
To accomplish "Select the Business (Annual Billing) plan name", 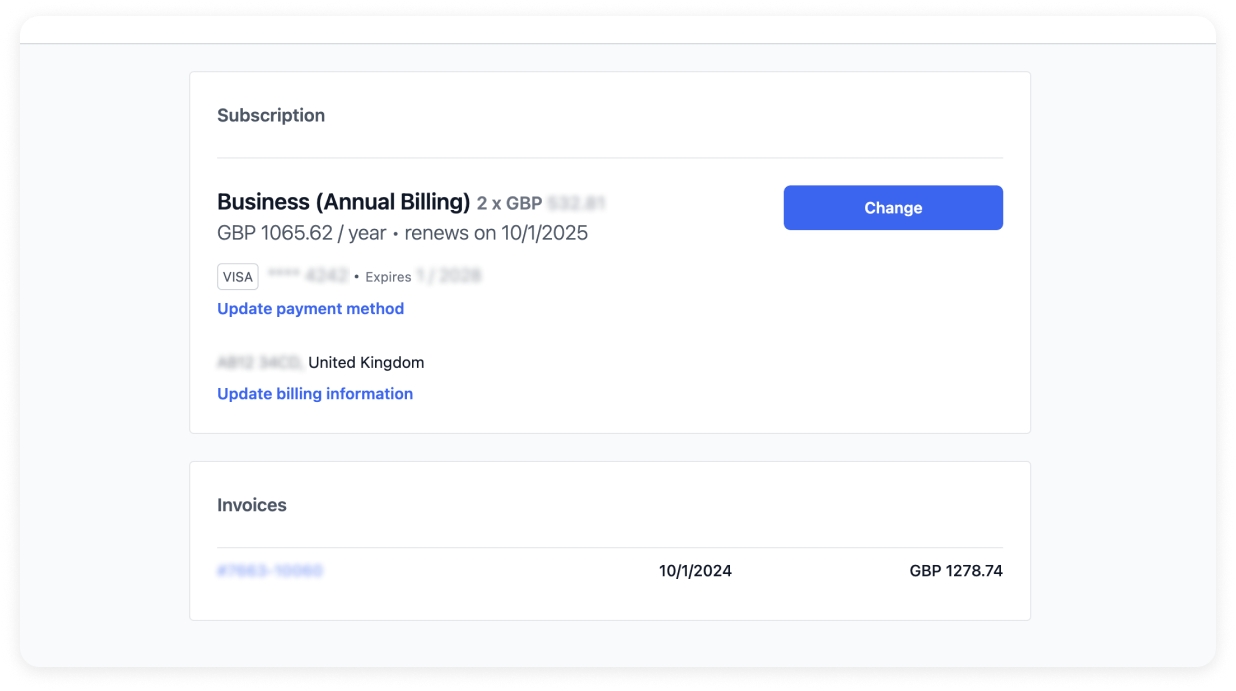I will [343, 202].
